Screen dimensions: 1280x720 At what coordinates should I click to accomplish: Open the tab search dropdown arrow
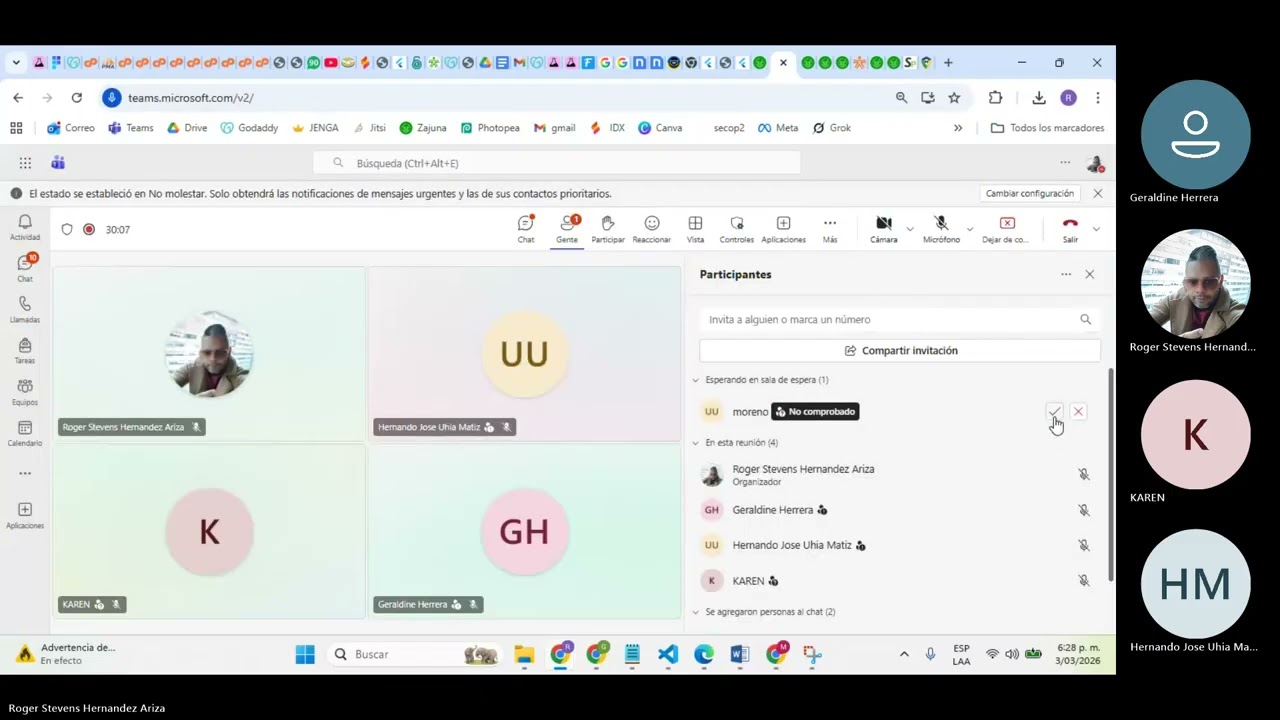coord(16,62)
